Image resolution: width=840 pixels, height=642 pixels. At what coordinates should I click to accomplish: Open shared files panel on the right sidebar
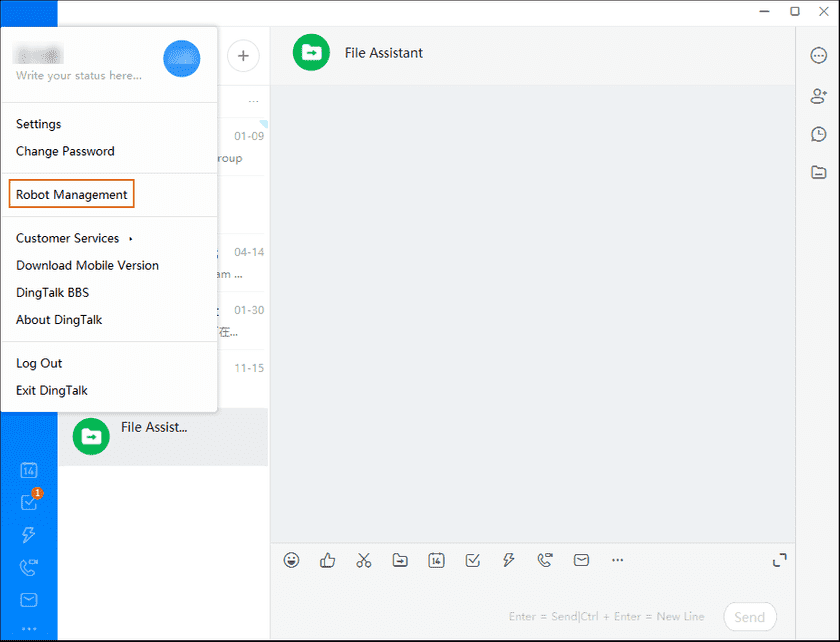pos(818,172)
